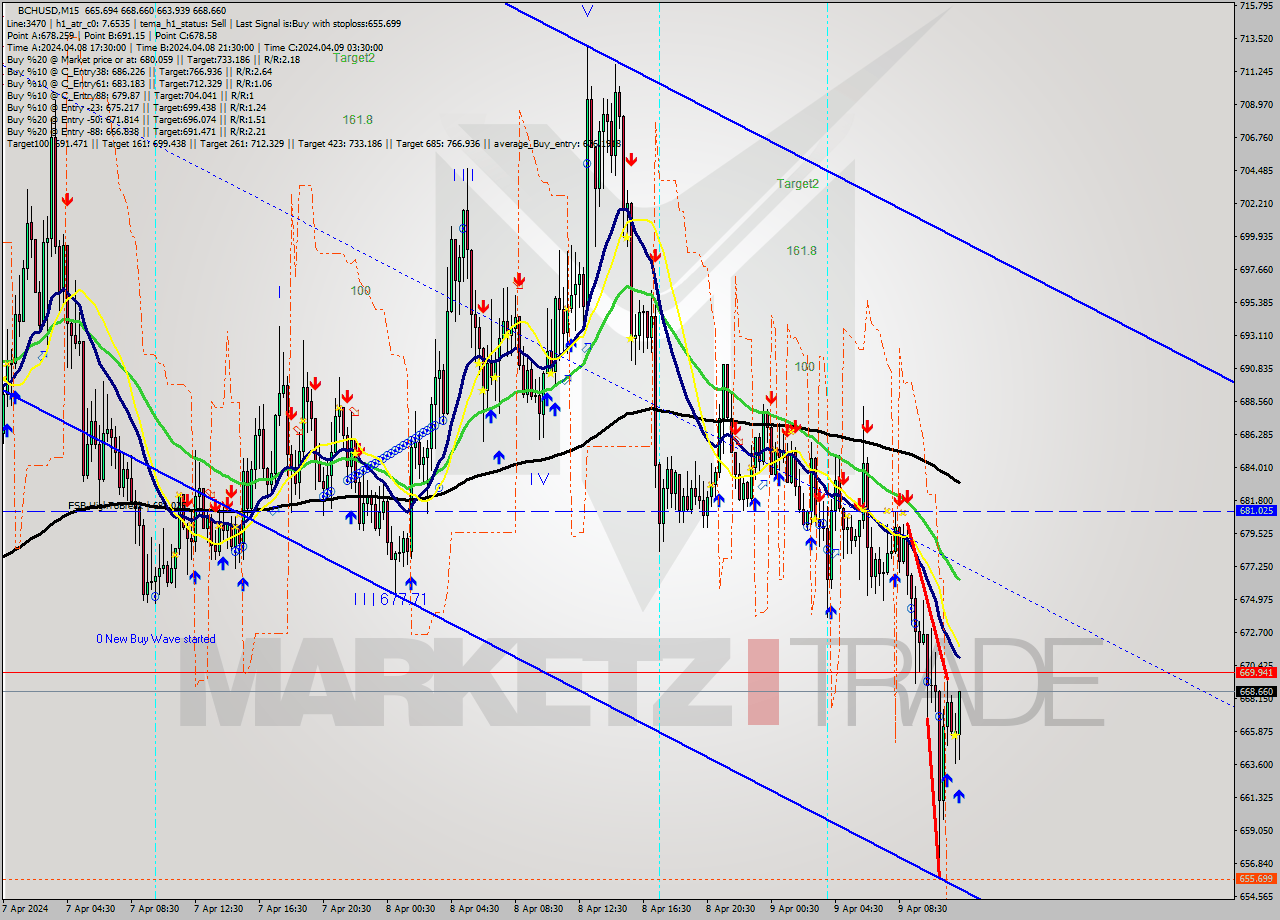Click the 677.250 price axis label

1256,566
